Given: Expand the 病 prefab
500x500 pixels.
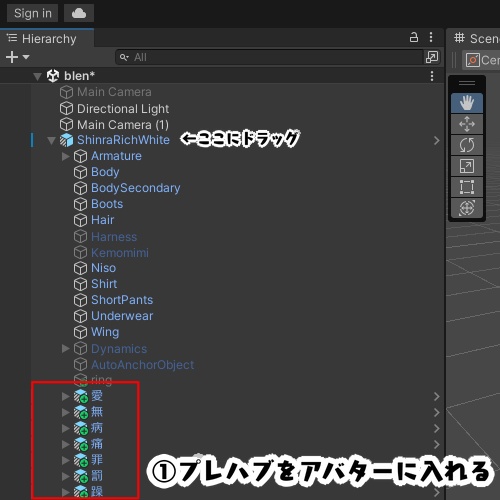Looking at the screenshot, I should [66, 428].
